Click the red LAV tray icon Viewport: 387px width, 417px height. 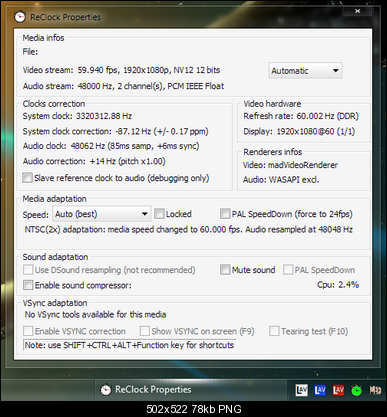pos(338,390)
